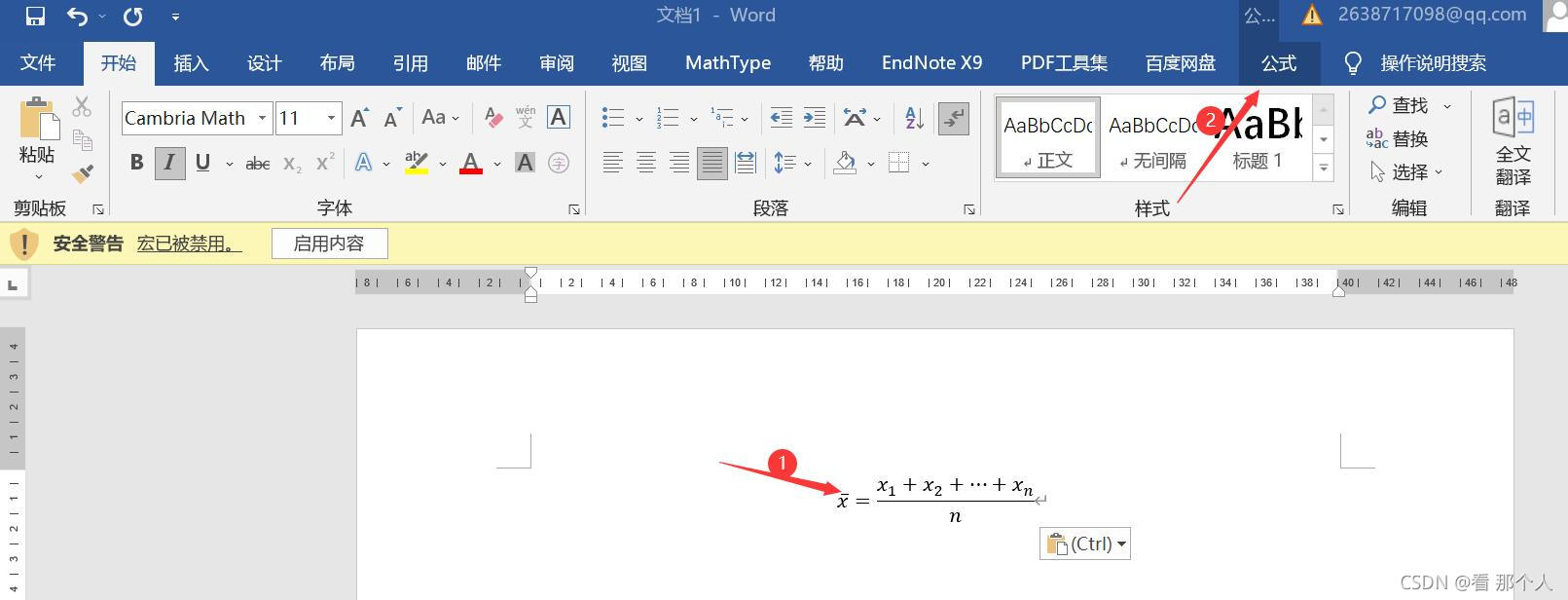The width and height of the screenshot is (1568, 600).
Task: Click the red font color swatch
Action: (x=471, y=163)
